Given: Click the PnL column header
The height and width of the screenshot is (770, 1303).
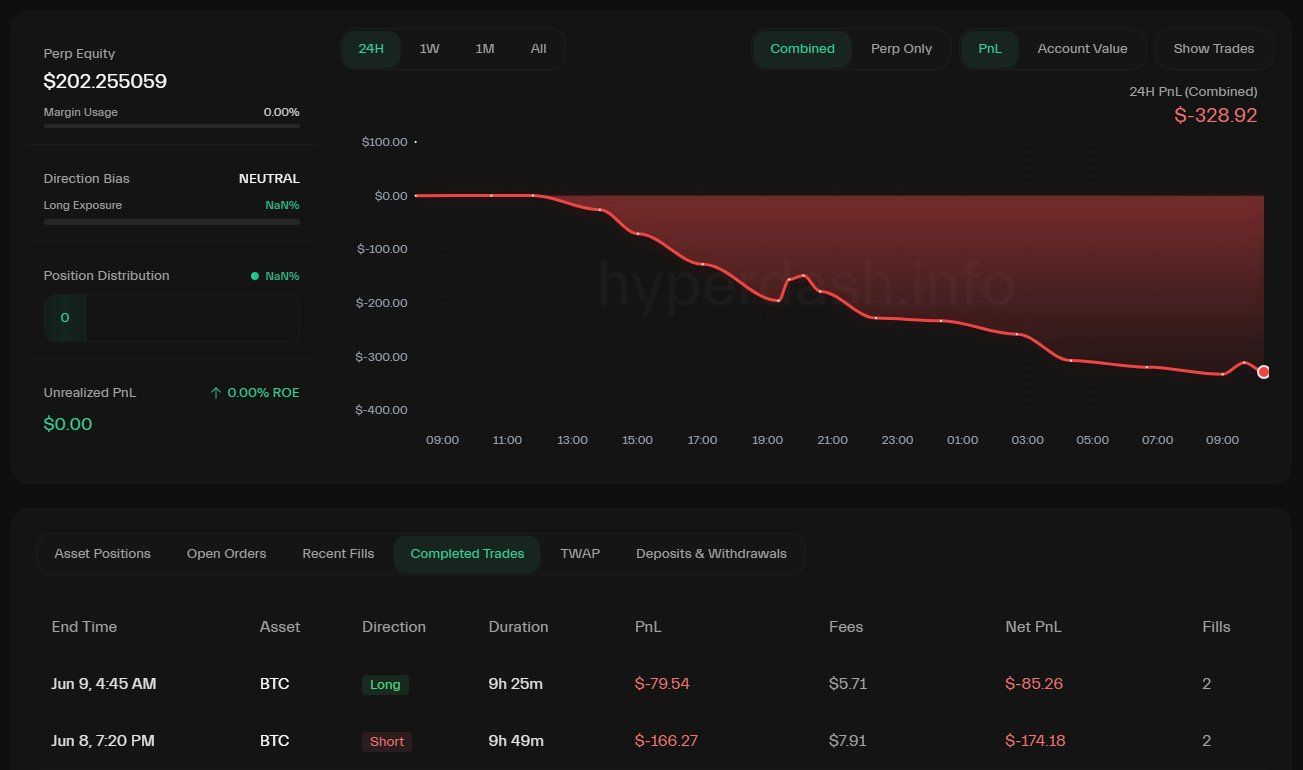Looking at the screenshot, I should [x=648, y=627].
